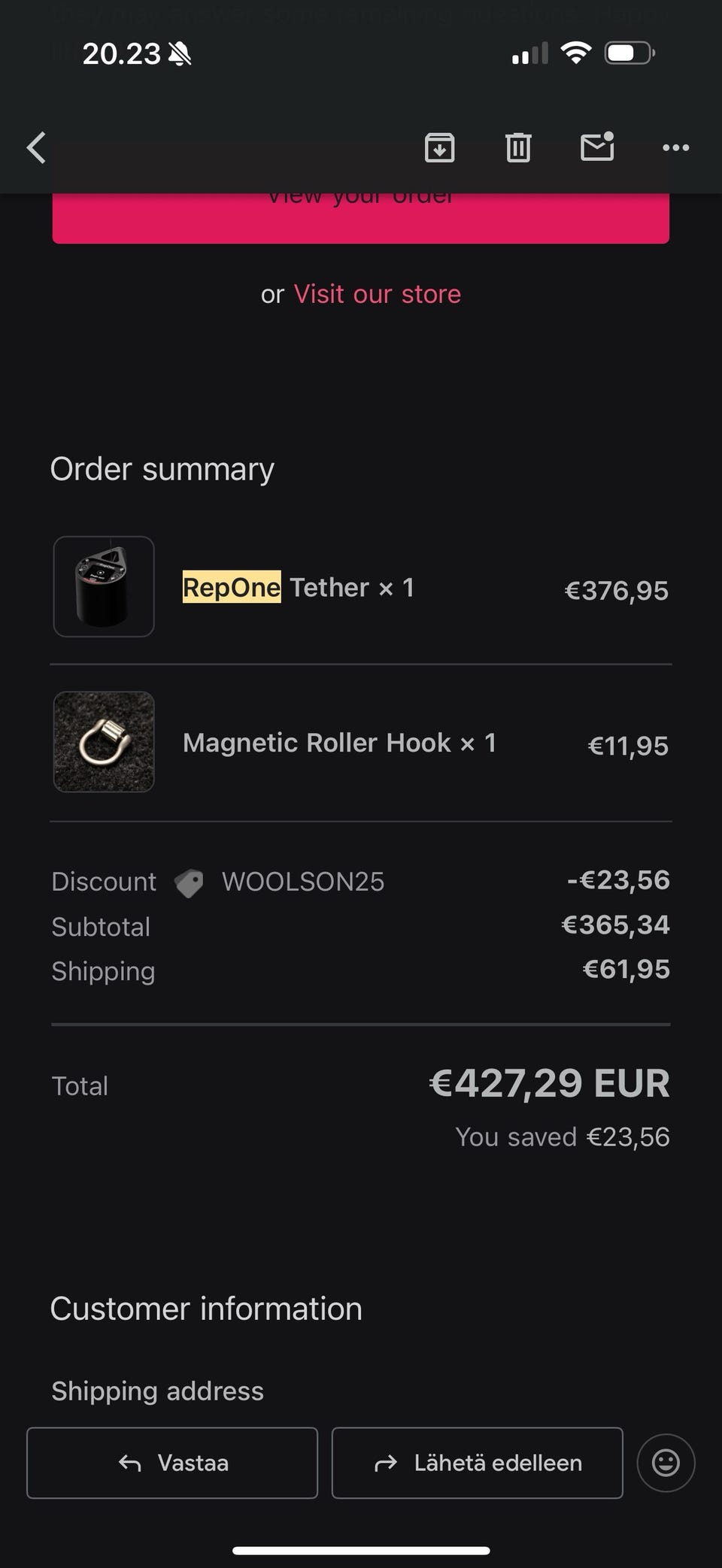This screenshot has width=722, height=1568.
Task: Tap the highlighted RepOne search match
Action: click(232, 587)
